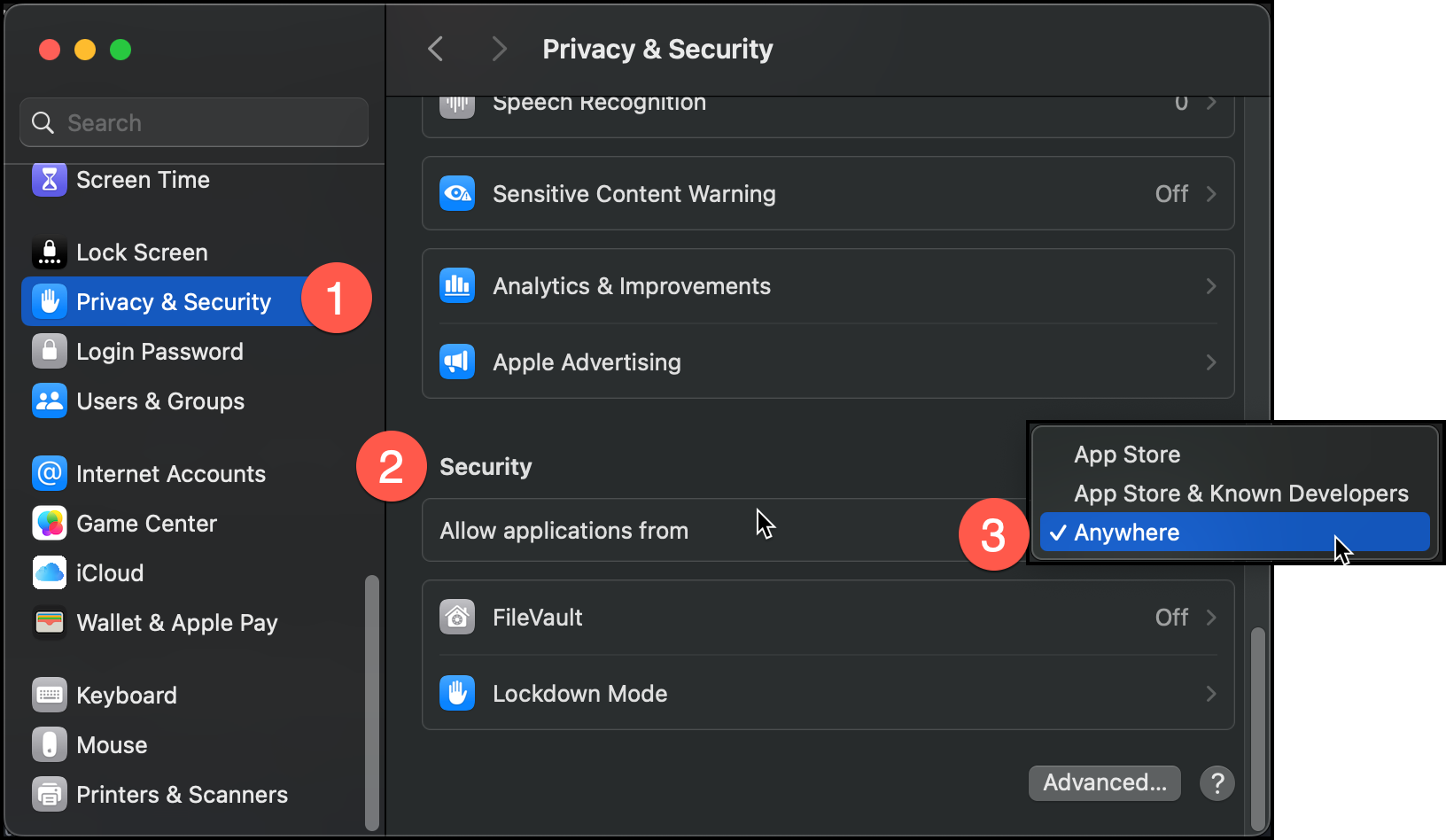Click the Printers & Scanners printer icon
1446x840 pixels.
[x=50, y=795]
